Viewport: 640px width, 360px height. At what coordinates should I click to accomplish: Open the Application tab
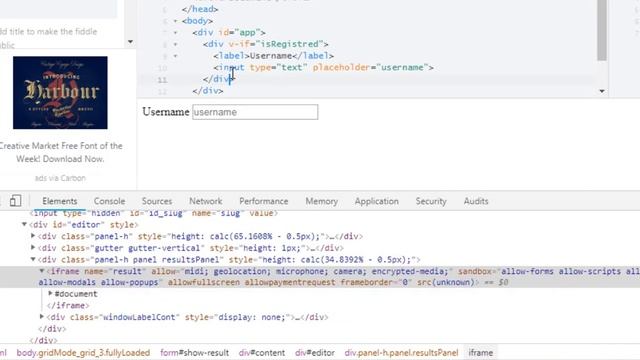[x=376, y=201]
